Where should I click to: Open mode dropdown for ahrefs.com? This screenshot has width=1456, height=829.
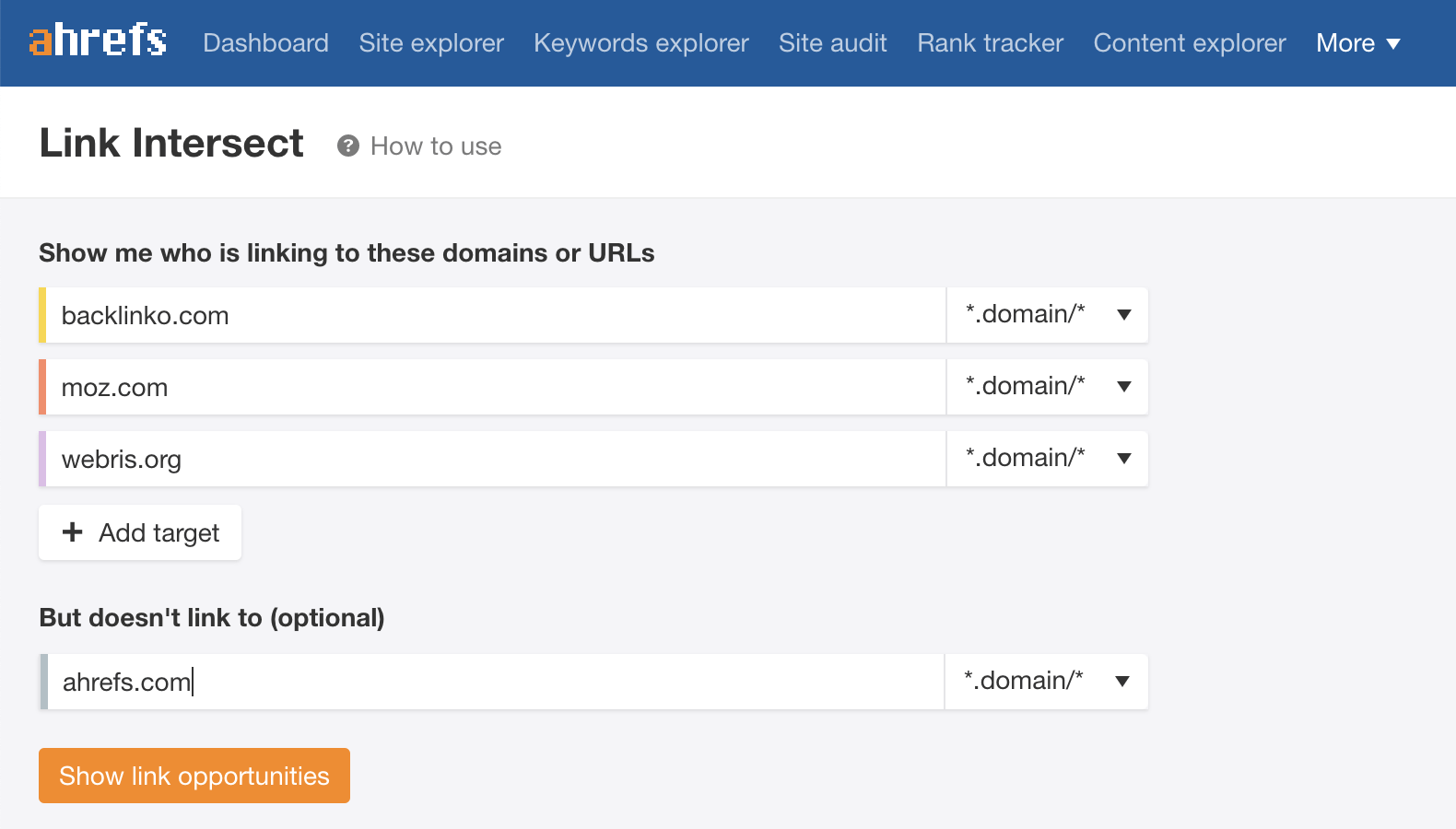(1047, 682)
